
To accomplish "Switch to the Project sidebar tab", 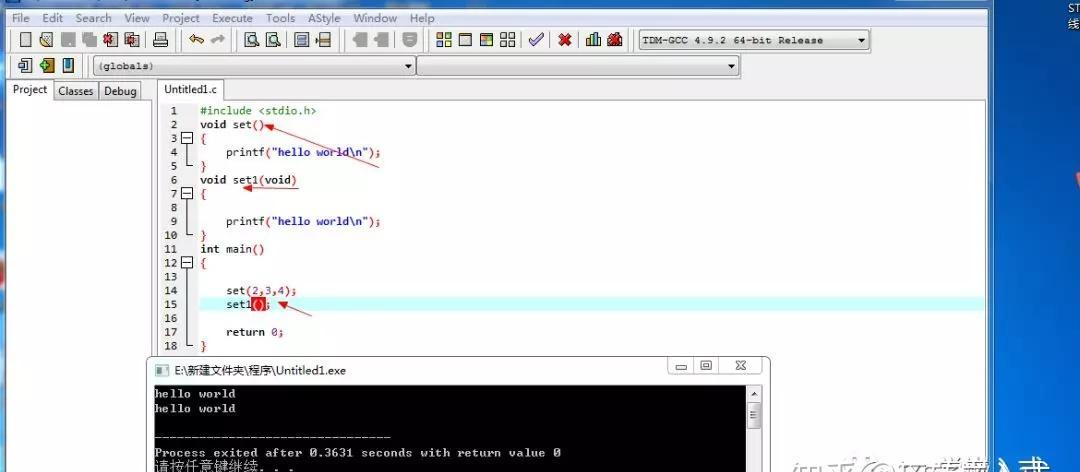I will pos(30,90).
